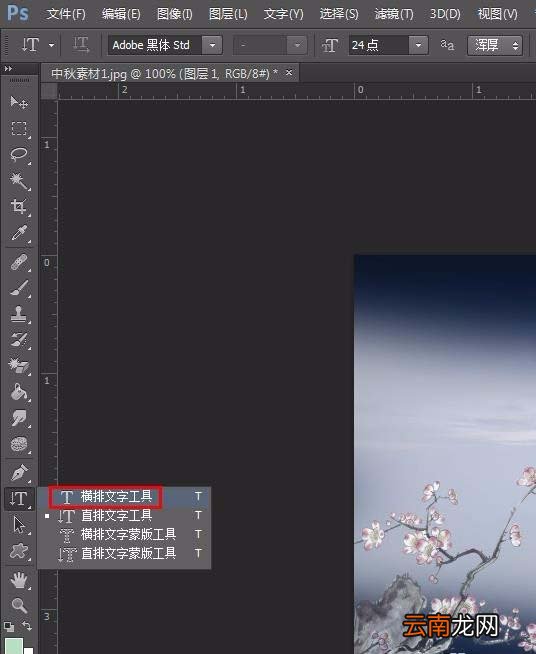Select the Brush tool
Image resolution: width=536 pixels, height=654 pixels.
tap(19, 288)
